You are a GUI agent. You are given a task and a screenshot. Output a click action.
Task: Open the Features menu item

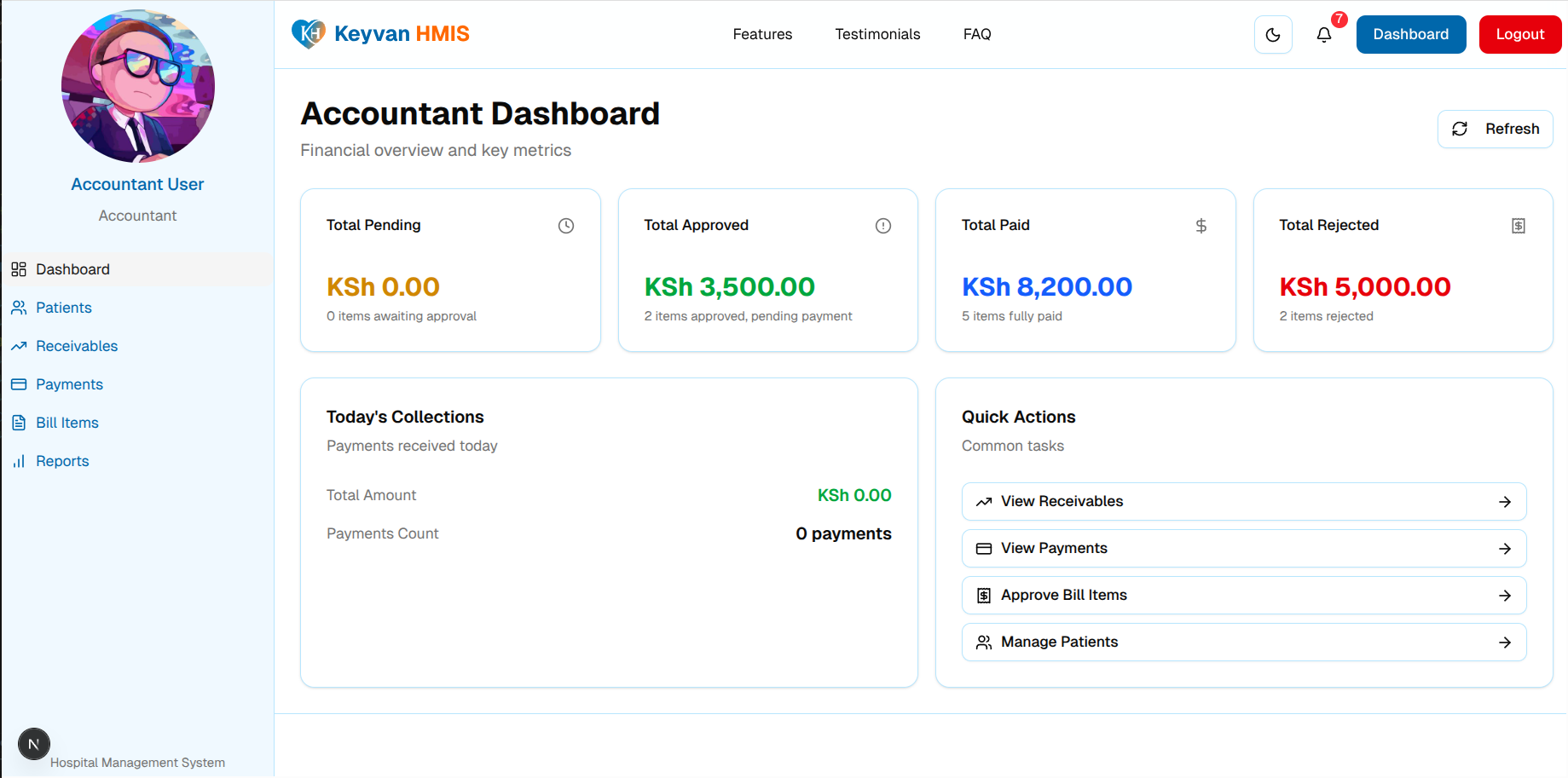761,34
